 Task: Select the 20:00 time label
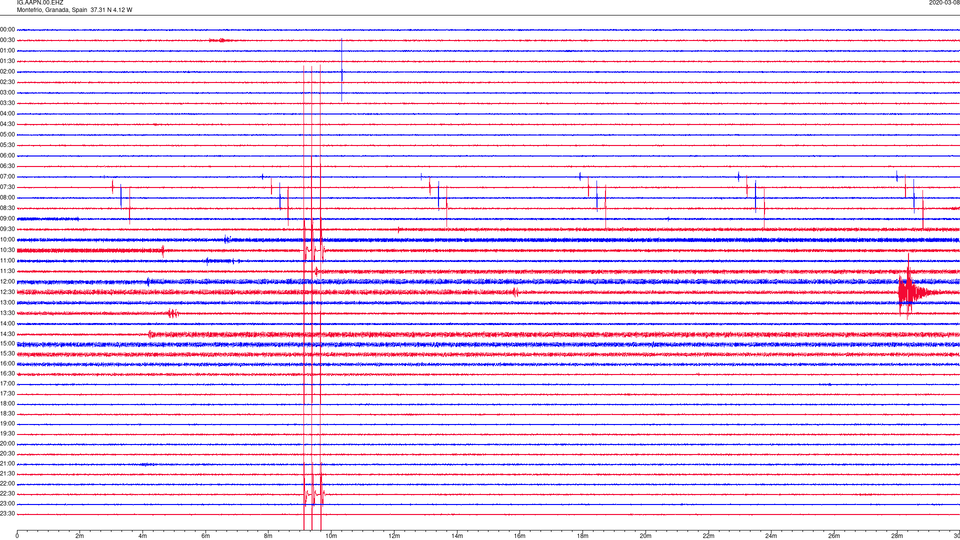7,444
